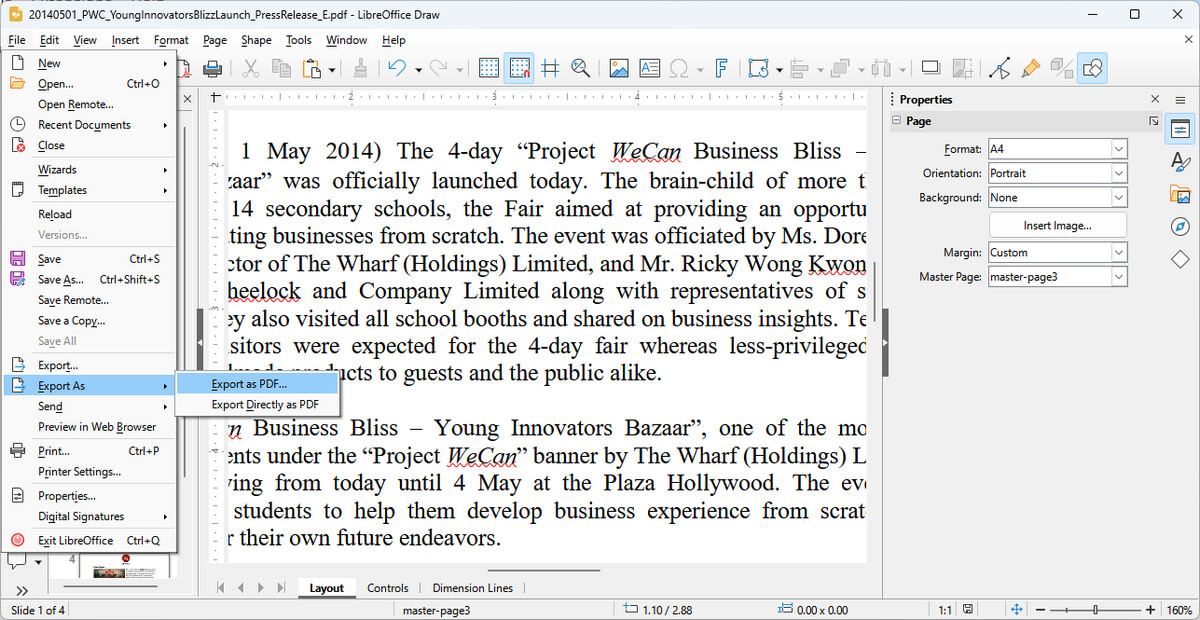The width and height of the screenshot is (1200, 620).
Task: Toggle the Helplines While Moving option
Action: coord(550,67)
